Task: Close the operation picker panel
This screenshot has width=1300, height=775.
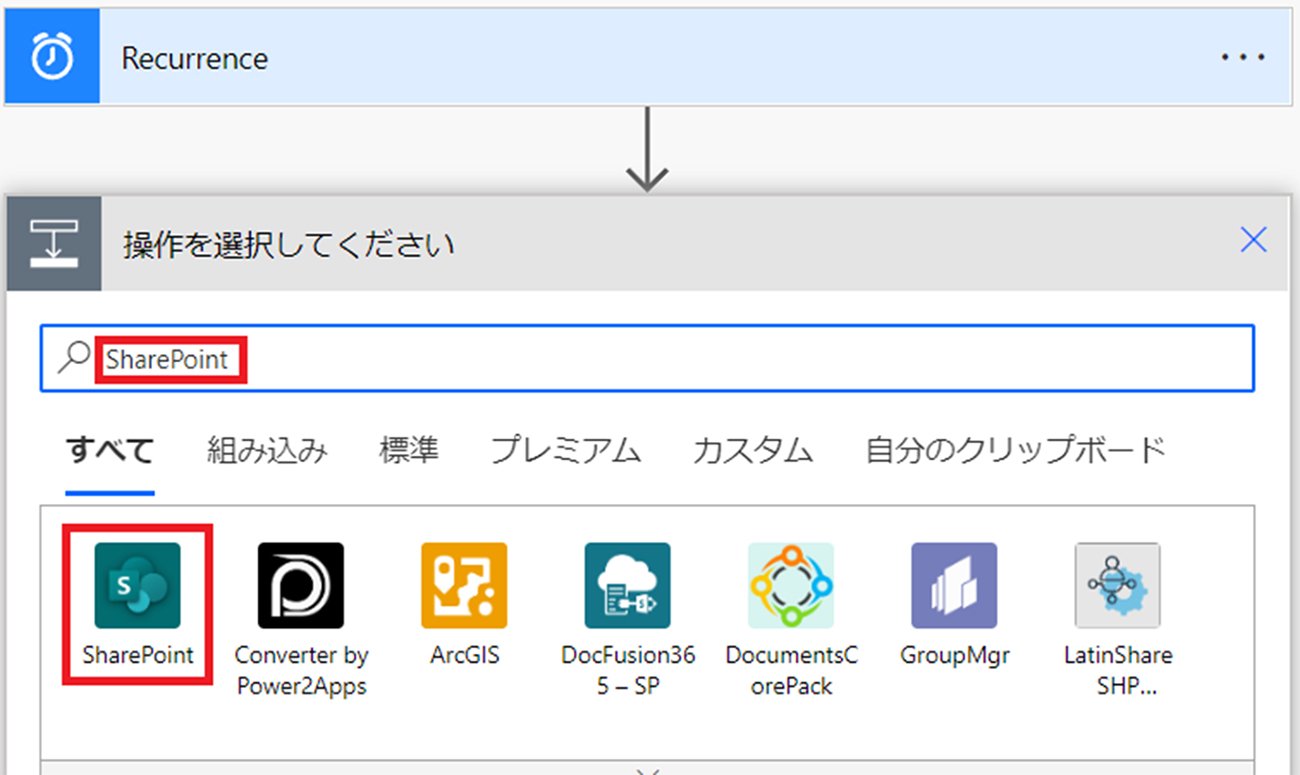Action: pyautogui.click(x=1253, y=240)
